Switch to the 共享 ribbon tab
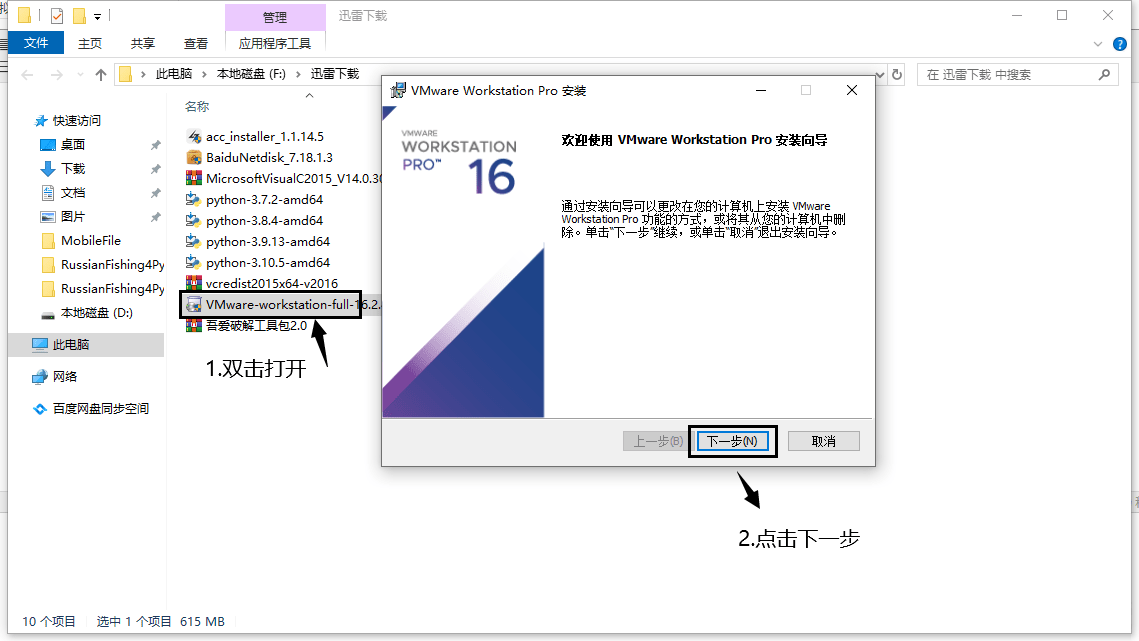 (142, 44)
